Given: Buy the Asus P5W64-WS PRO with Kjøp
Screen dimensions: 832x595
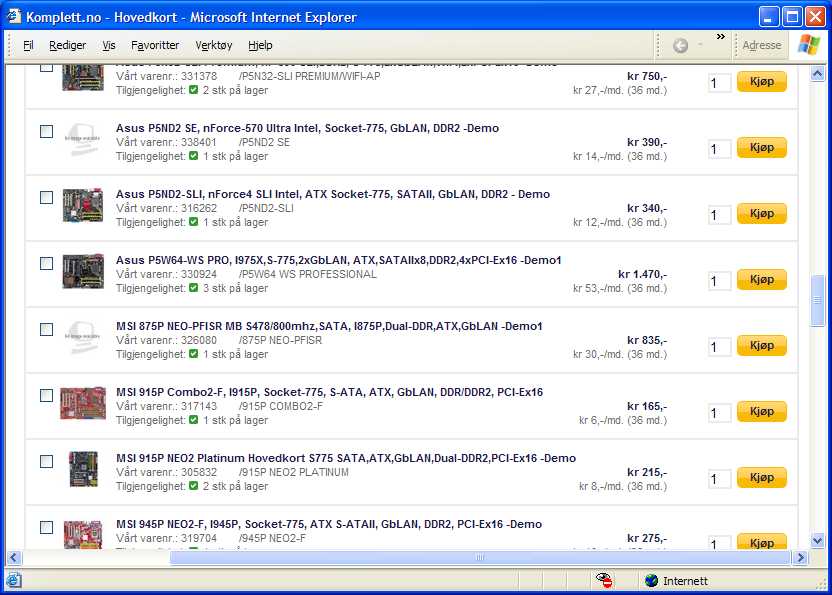Looking at the screenshot, I should [761, 279].
